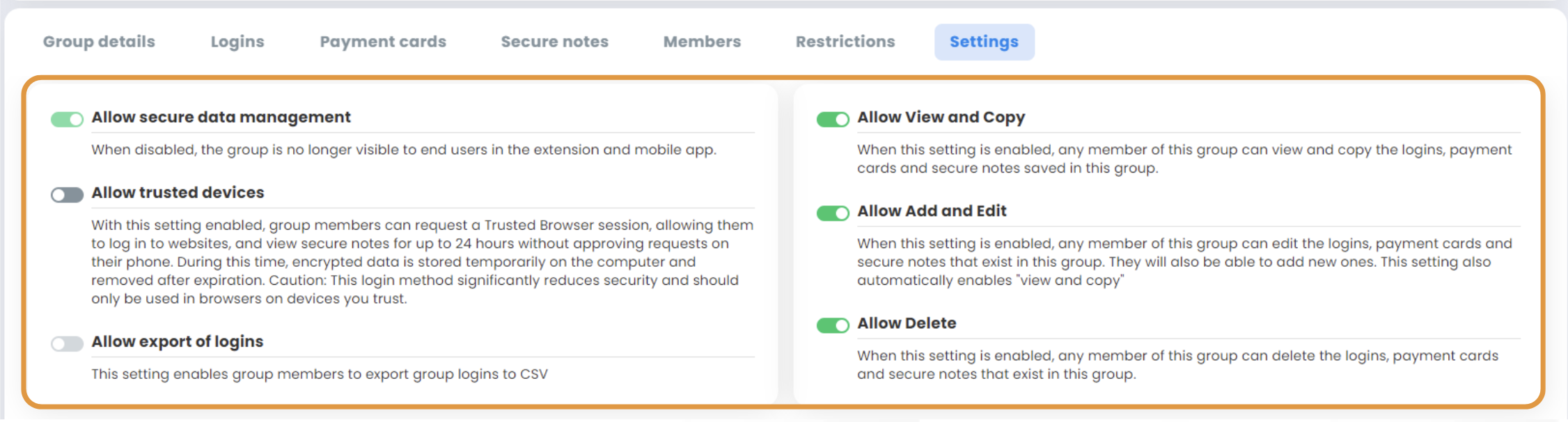
Task: Go to the Payment cards tab
Action: [383, 42]
